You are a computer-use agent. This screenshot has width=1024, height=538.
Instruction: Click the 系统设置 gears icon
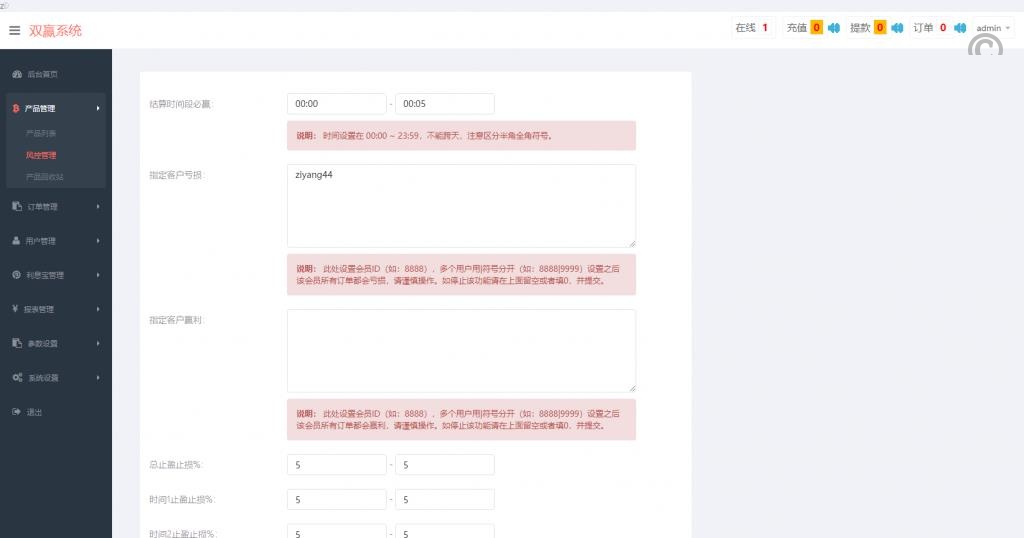(16, 378)
